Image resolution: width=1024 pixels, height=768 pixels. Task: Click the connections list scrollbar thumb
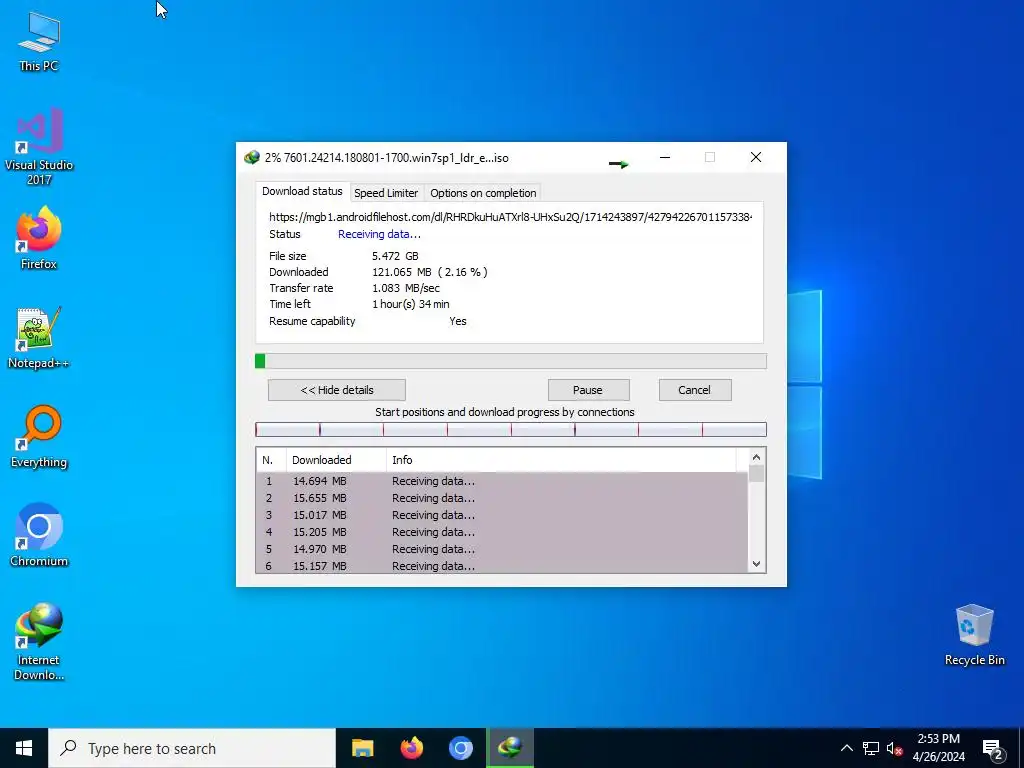tap(756, 473)
